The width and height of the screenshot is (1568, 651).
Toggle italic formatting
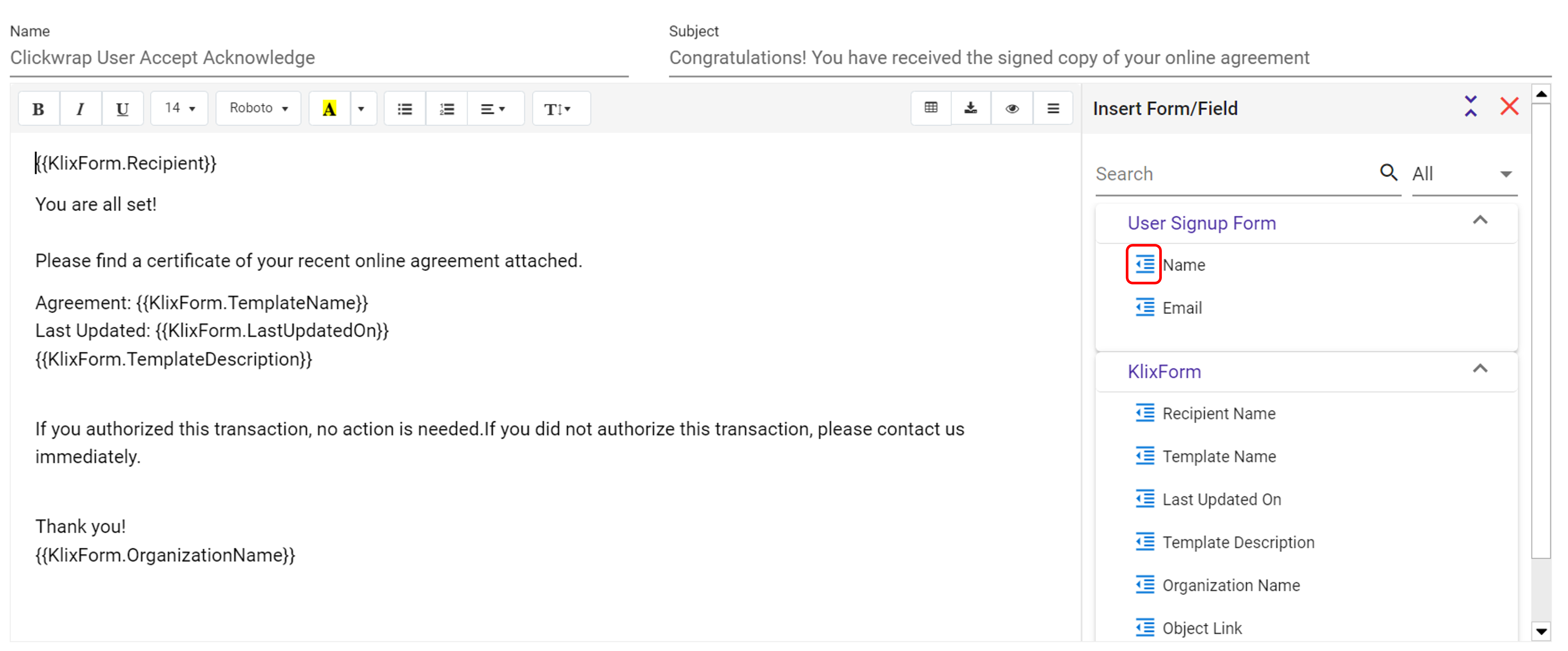point(80,109)
